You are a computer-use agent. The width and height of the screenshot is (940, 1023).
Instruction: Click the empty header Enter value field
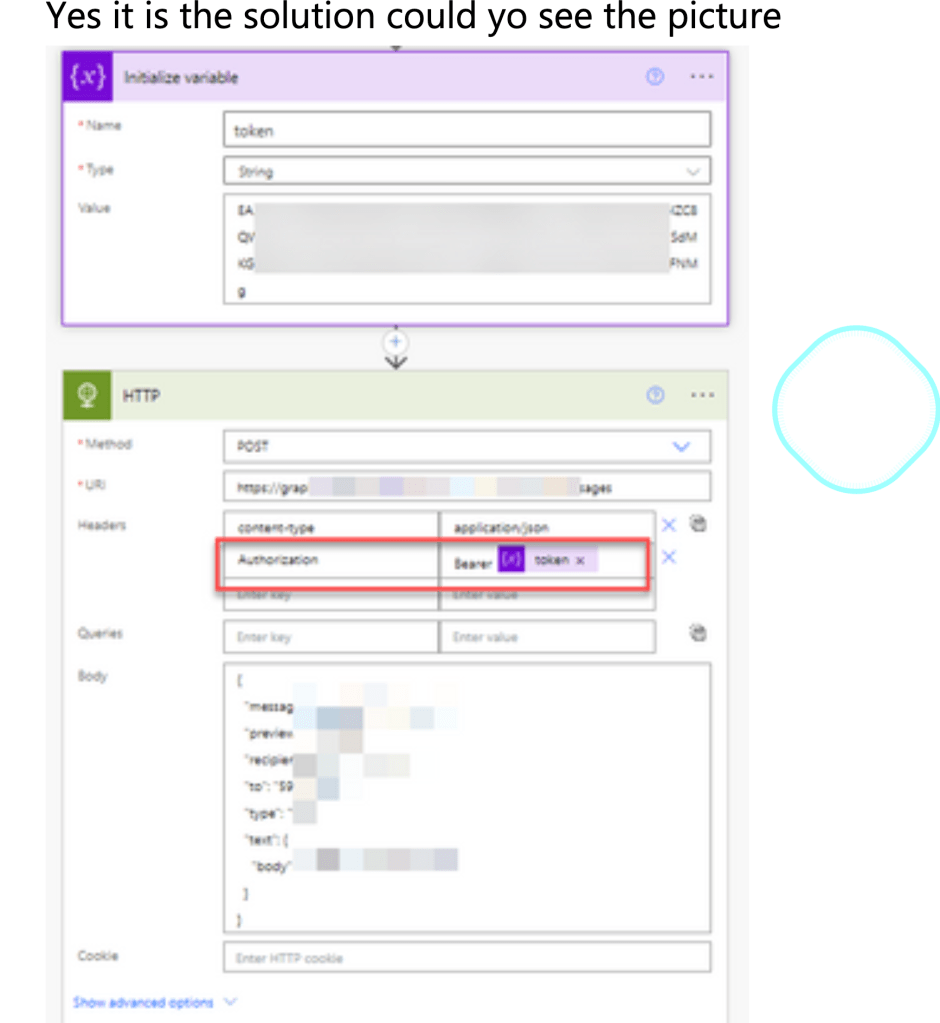point(547,594)
